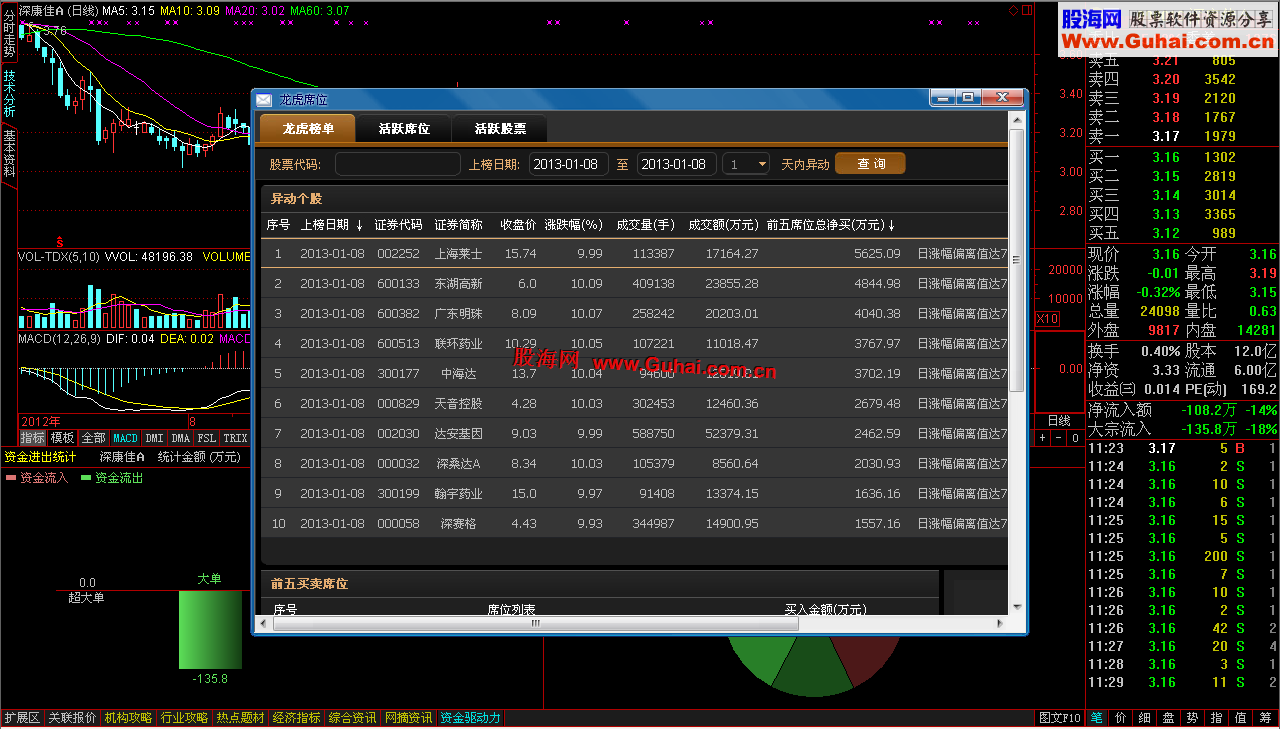Select the DMI indicator
This screenshot has height=729, width=1280.
tap(154, 438)
